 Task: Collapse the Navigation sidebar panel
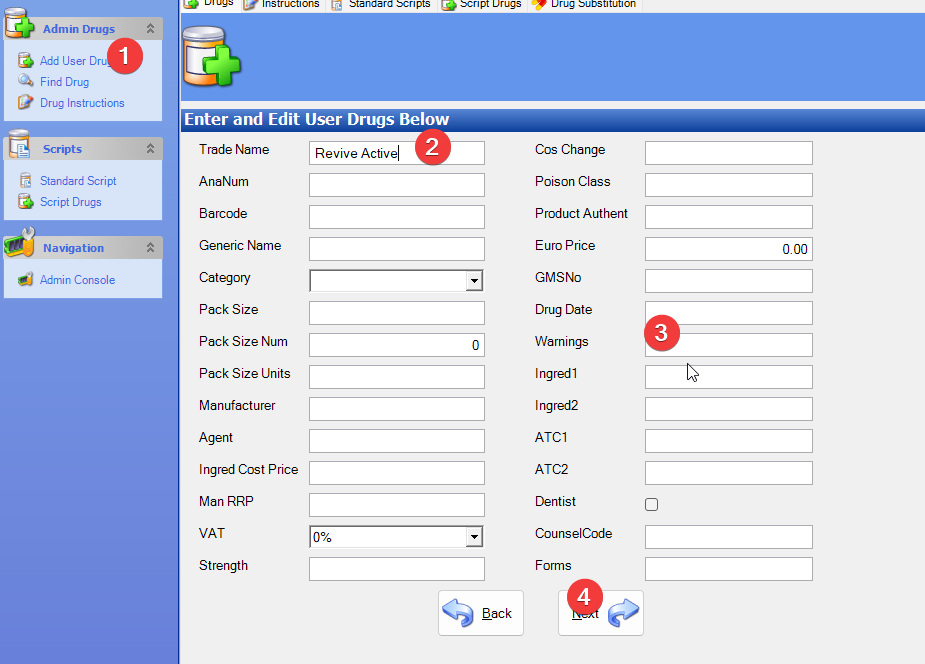[150, 247]
